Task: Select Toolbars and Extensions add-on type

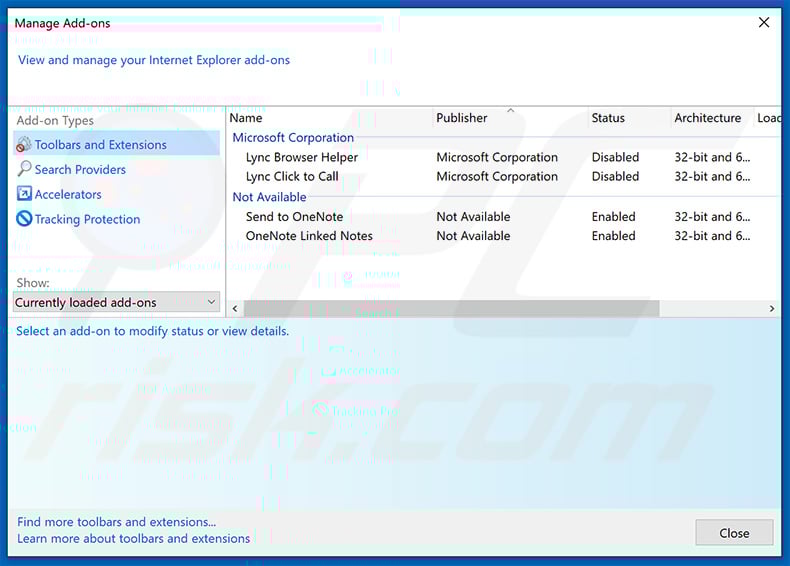Action: tap(117, 145)
